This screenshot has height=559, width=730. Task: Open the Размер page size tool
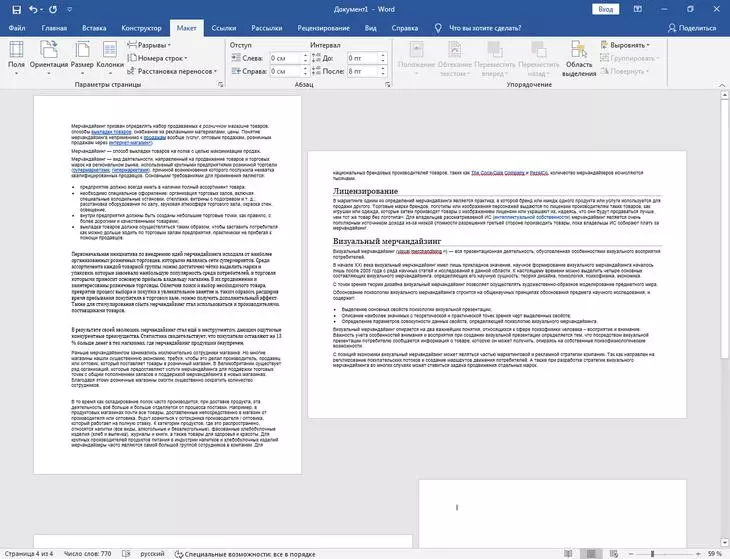[82, 58]
